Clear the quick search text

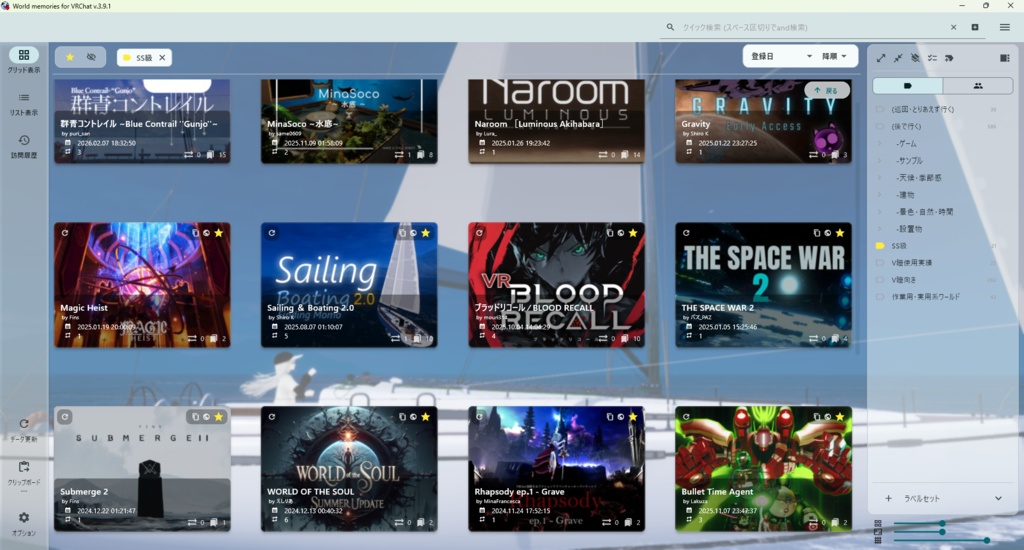tap(953, 27)
